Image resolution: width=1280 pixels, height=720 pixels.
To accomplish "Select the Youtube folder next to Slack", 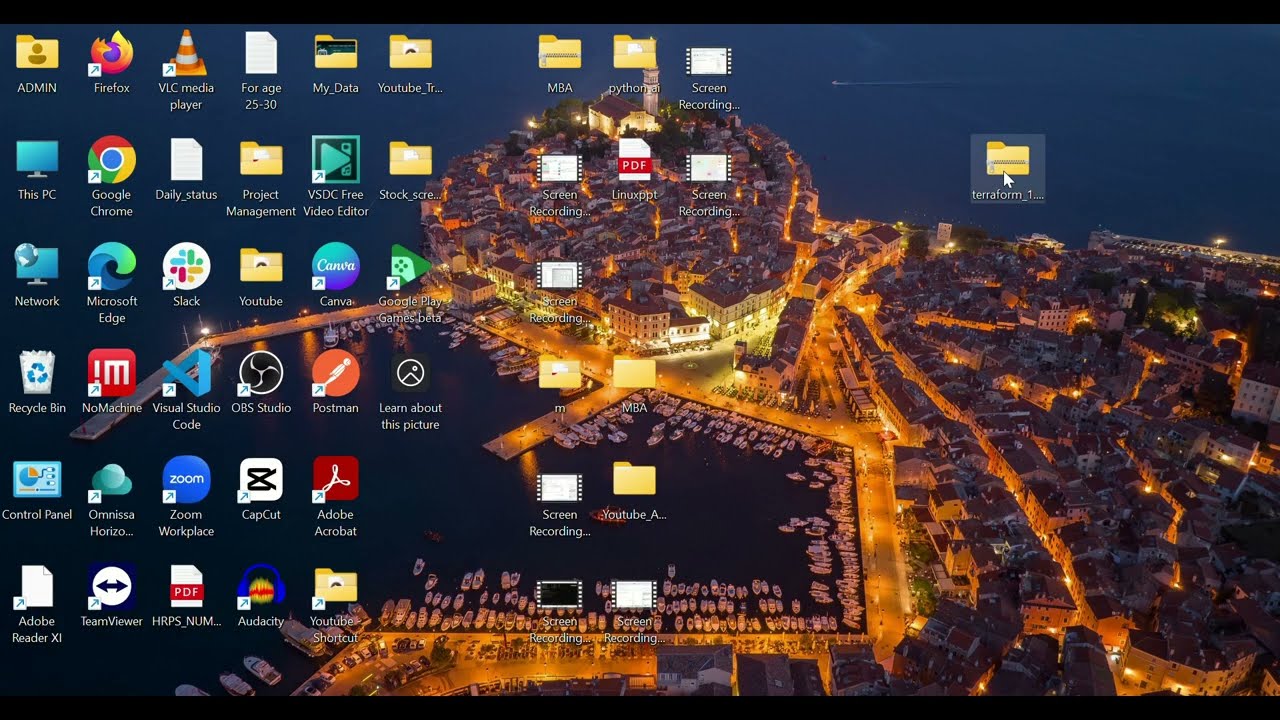I will point(261,276).
